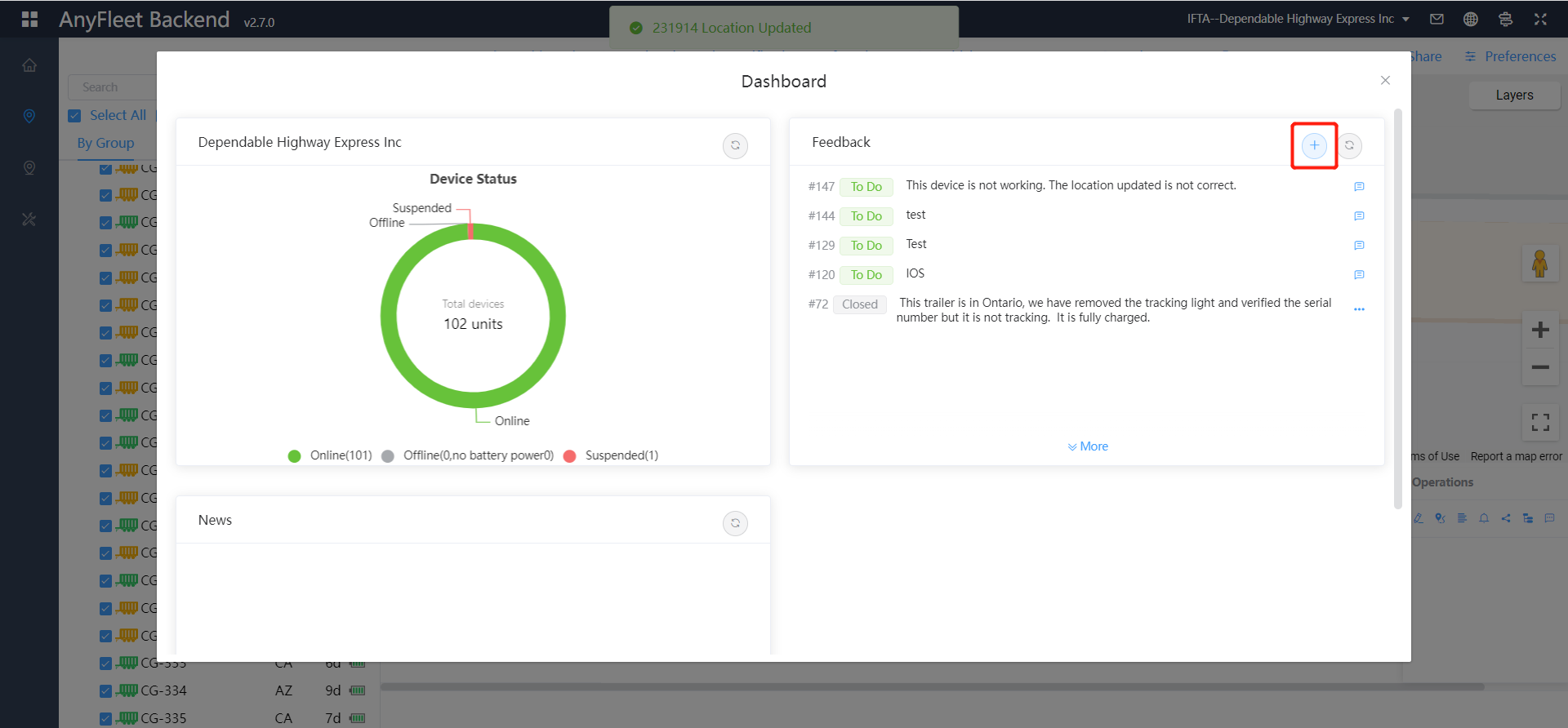Select the highlighted location pin sidebar icon
Screen dimensions: 1568x728
click(x=29, y=116)
